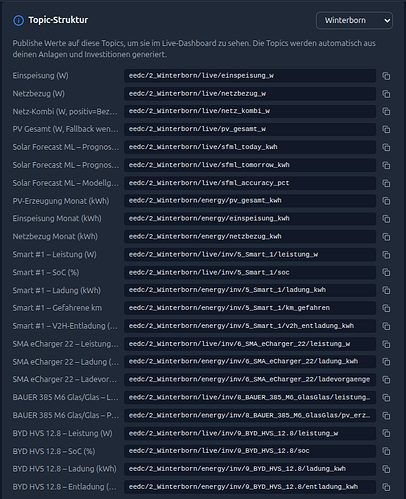The image size is (406, 499).
Task: Copy the Smart_1 ladung_kwh topic
Action: coord(386,290)
